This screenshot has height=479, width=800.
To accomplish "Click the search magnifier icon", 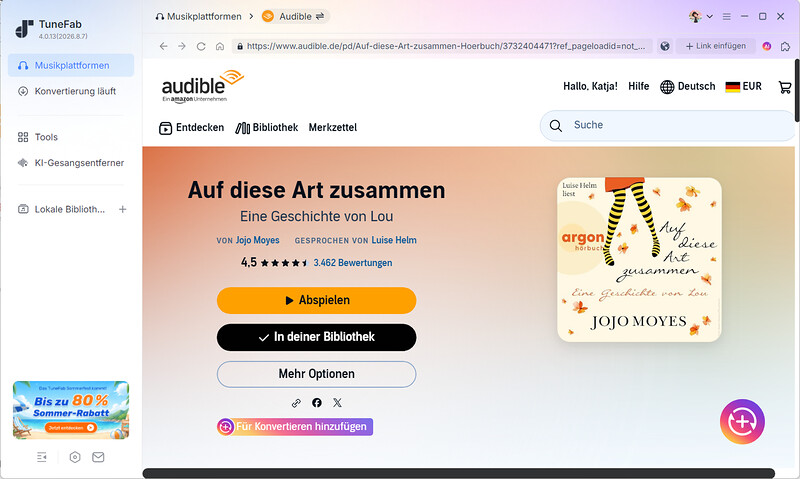I will coord(556,125).
